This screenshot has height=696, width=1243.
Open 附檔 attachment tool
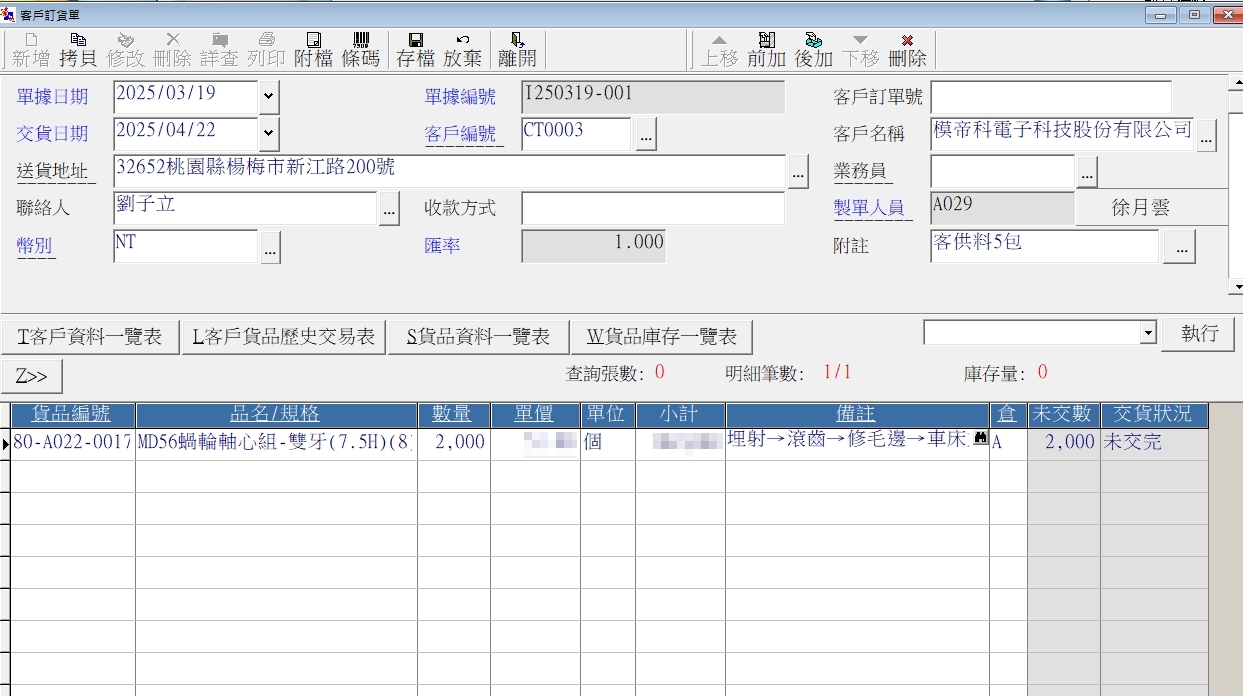313,49
